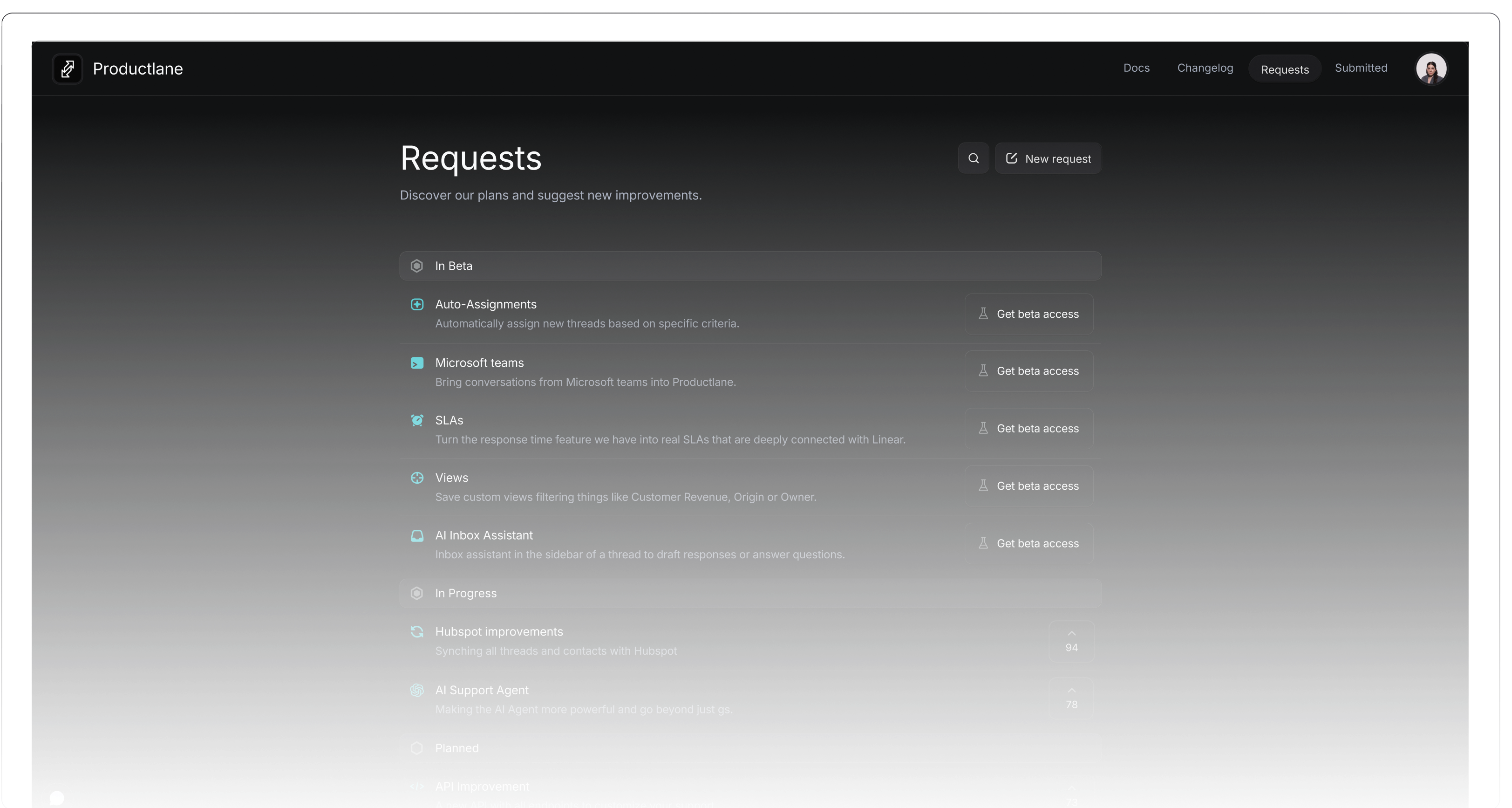
Task: Open the Auto-Assignments request title
Action: pyautogui.click(x=485, y=304)
